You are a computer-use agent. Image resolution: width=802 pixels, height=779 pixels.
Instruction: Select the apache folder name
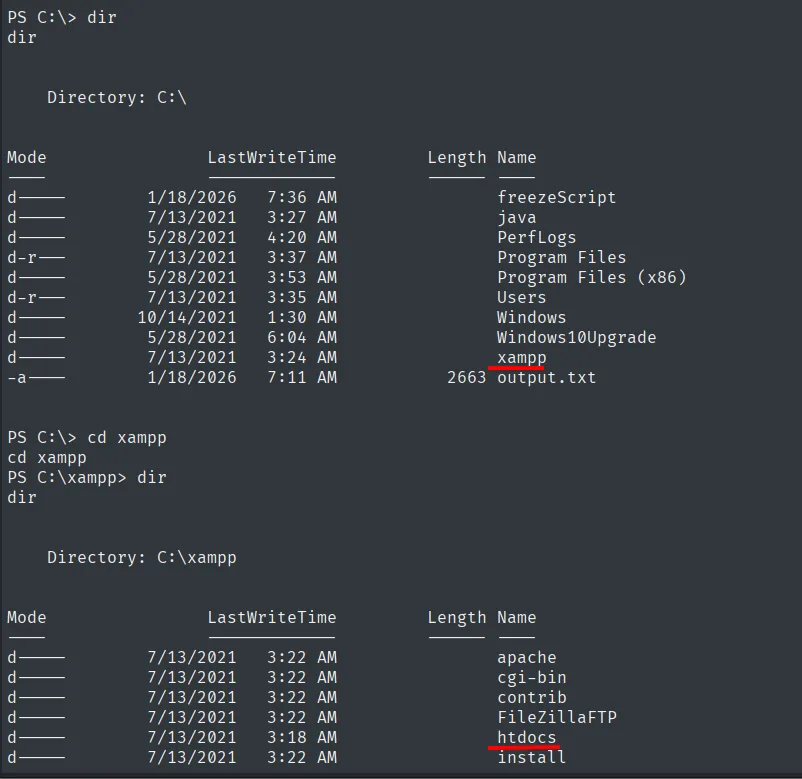click(x=526, y=657)
